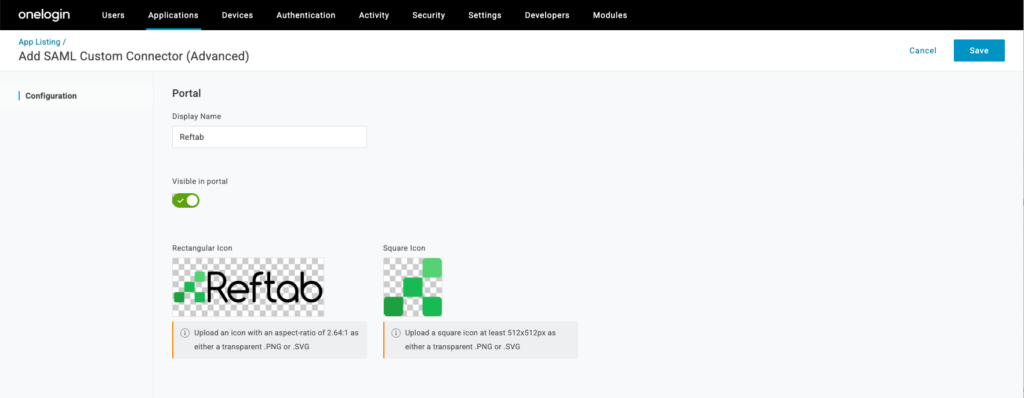Click info icon for square icon hint
The width and height of the screenshot is (1024, 398).
pos(396,333)
